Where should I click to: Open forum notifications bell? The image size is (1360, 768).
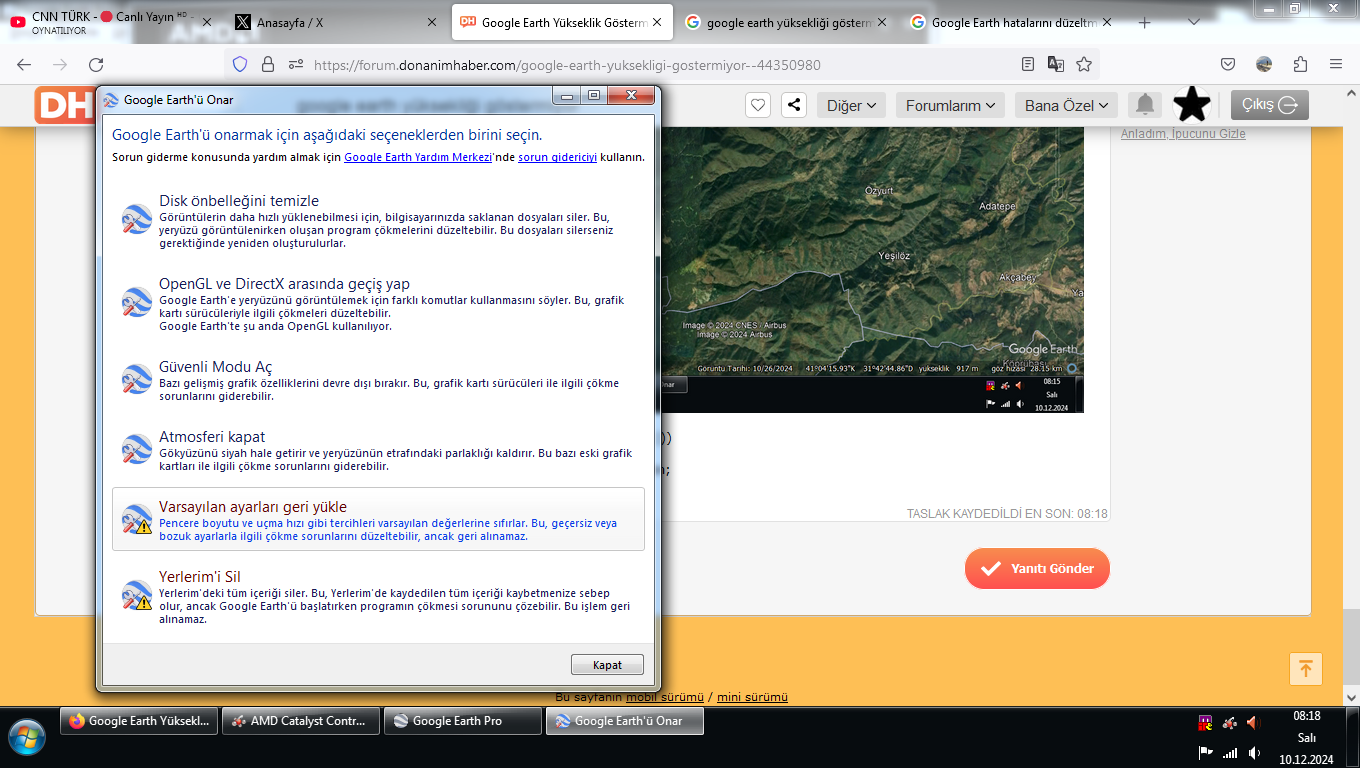[1145, 105]
